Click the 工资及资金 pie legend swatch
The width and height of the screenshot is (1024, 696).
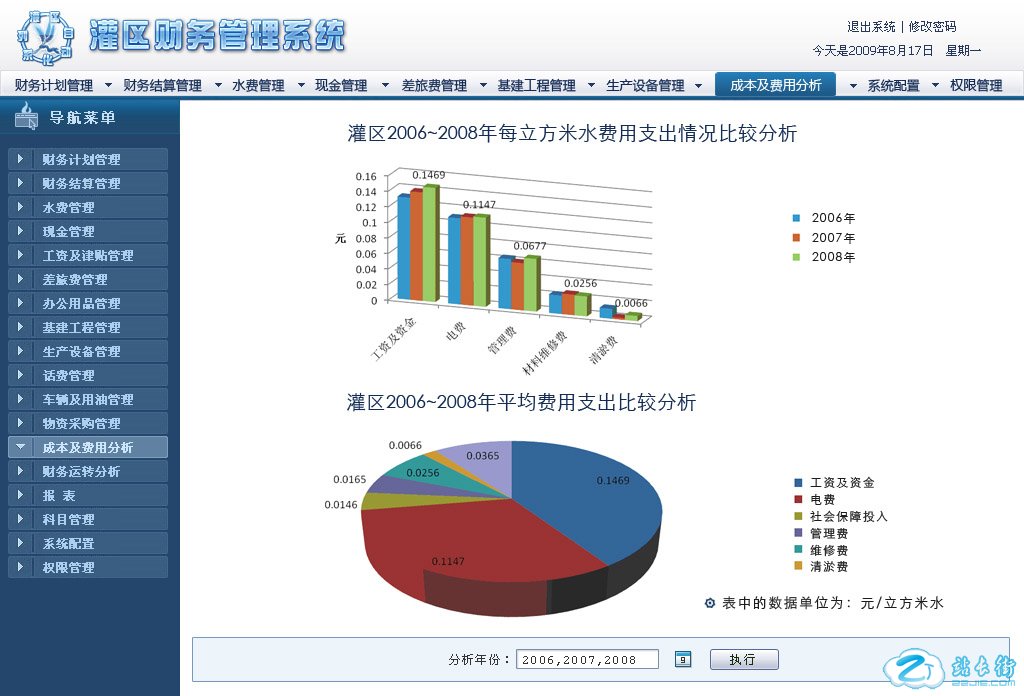[x=797, y=483]
